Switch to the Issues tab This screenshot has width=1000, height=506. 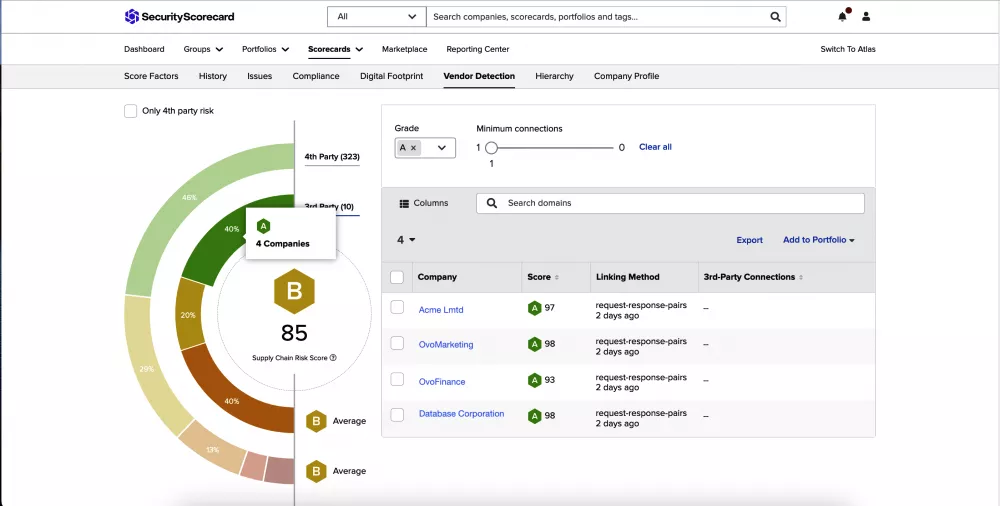[260, 76]
